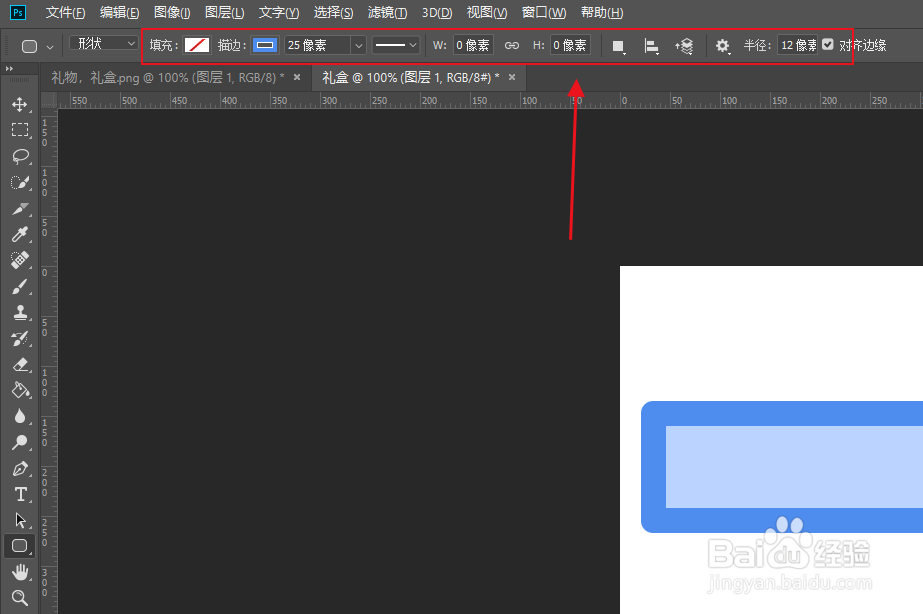Viewport: 923px width, 614px height.
Task: Select the Quick Selection tool
Action: (19, 182)
